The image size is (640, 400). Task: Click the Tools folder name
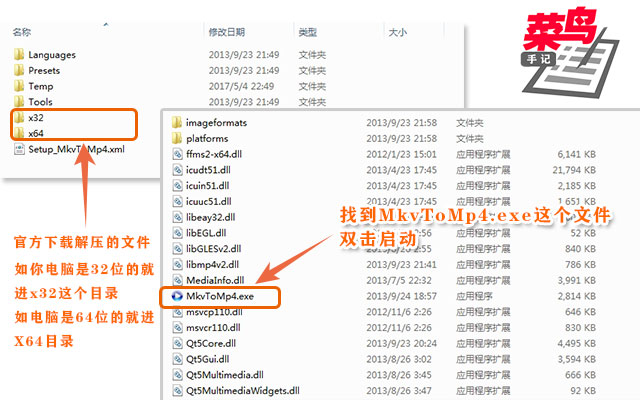tap(40, 102)
